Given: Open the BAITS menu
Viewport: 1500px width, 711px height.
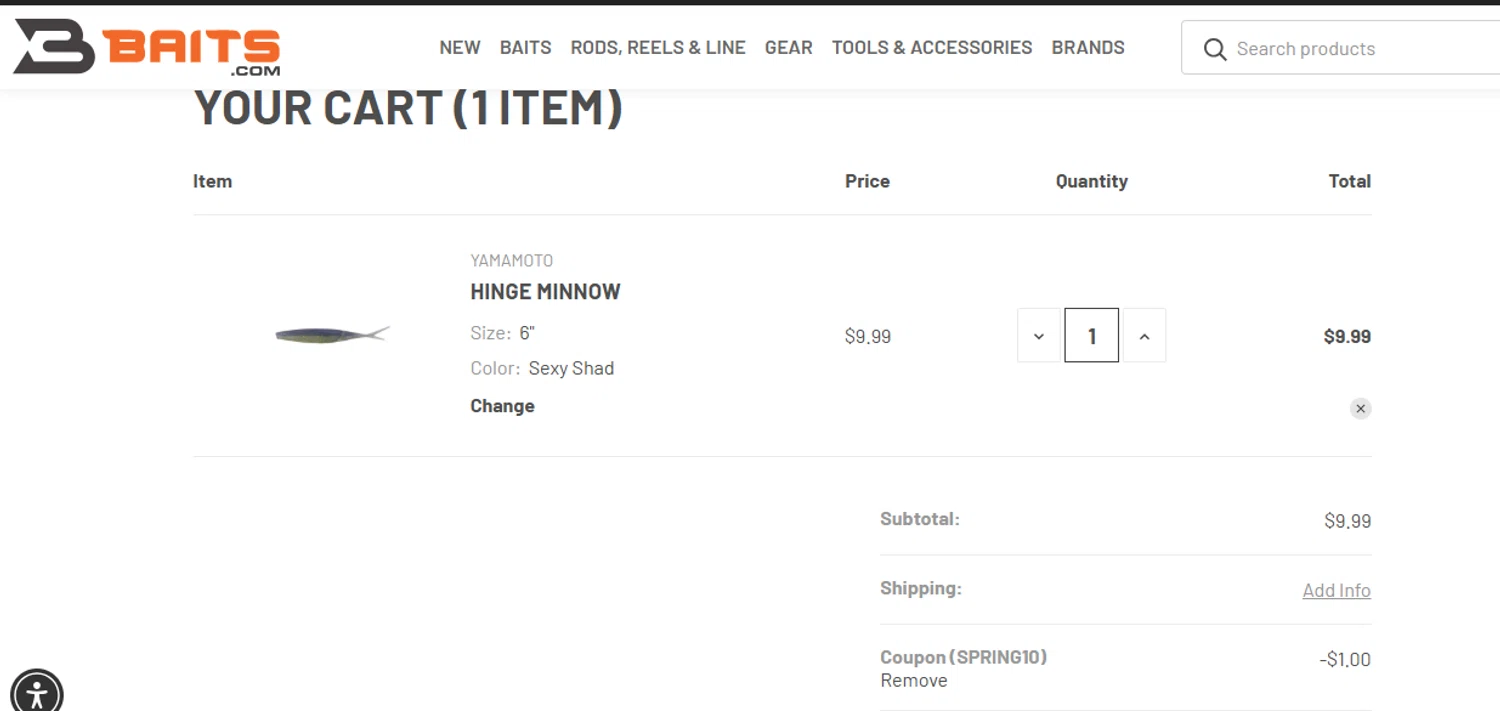Looking at the screenshot, I should [526, 48].
